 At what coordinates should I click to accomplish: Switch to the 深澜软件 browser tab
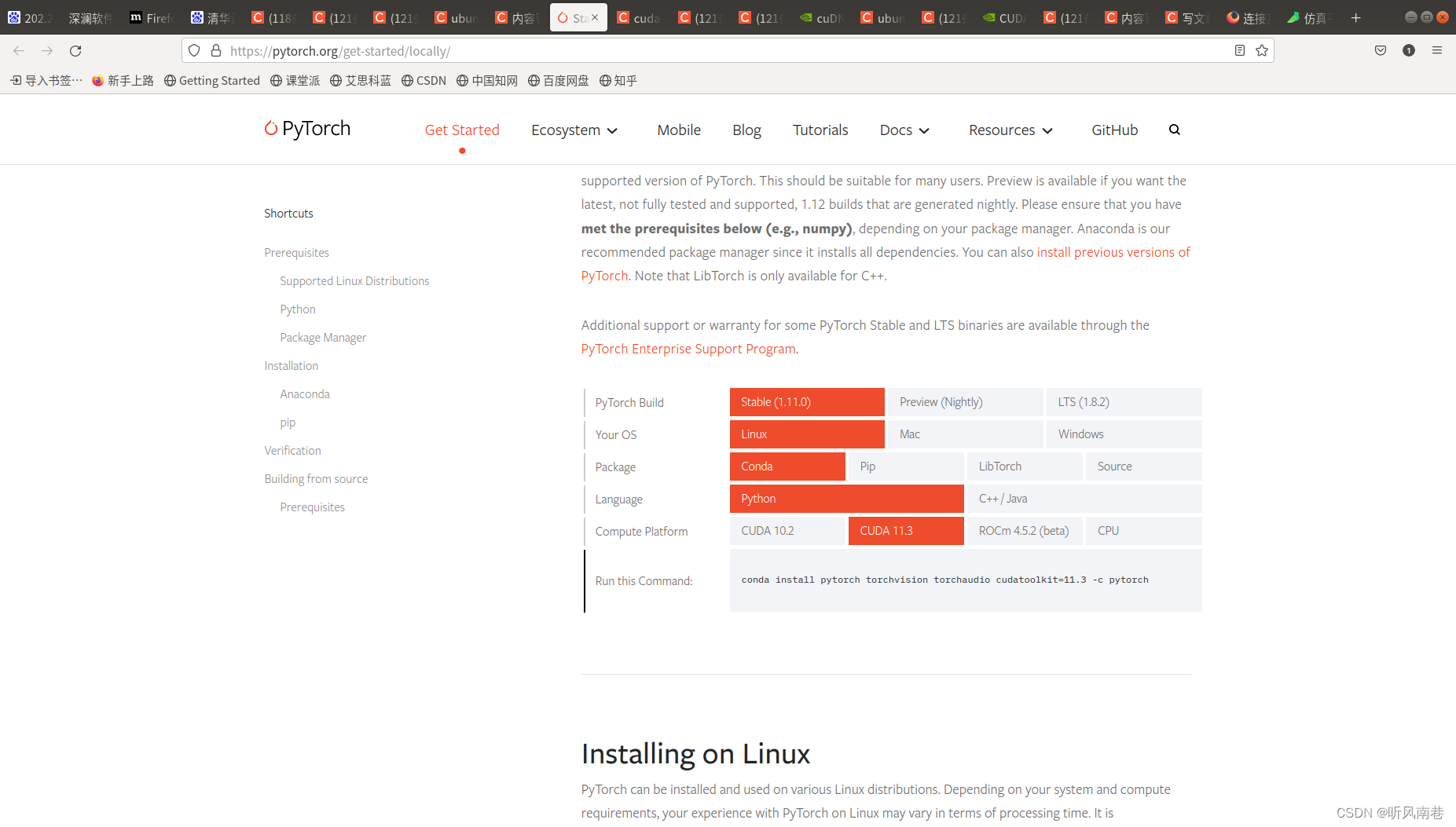point(90,18)
